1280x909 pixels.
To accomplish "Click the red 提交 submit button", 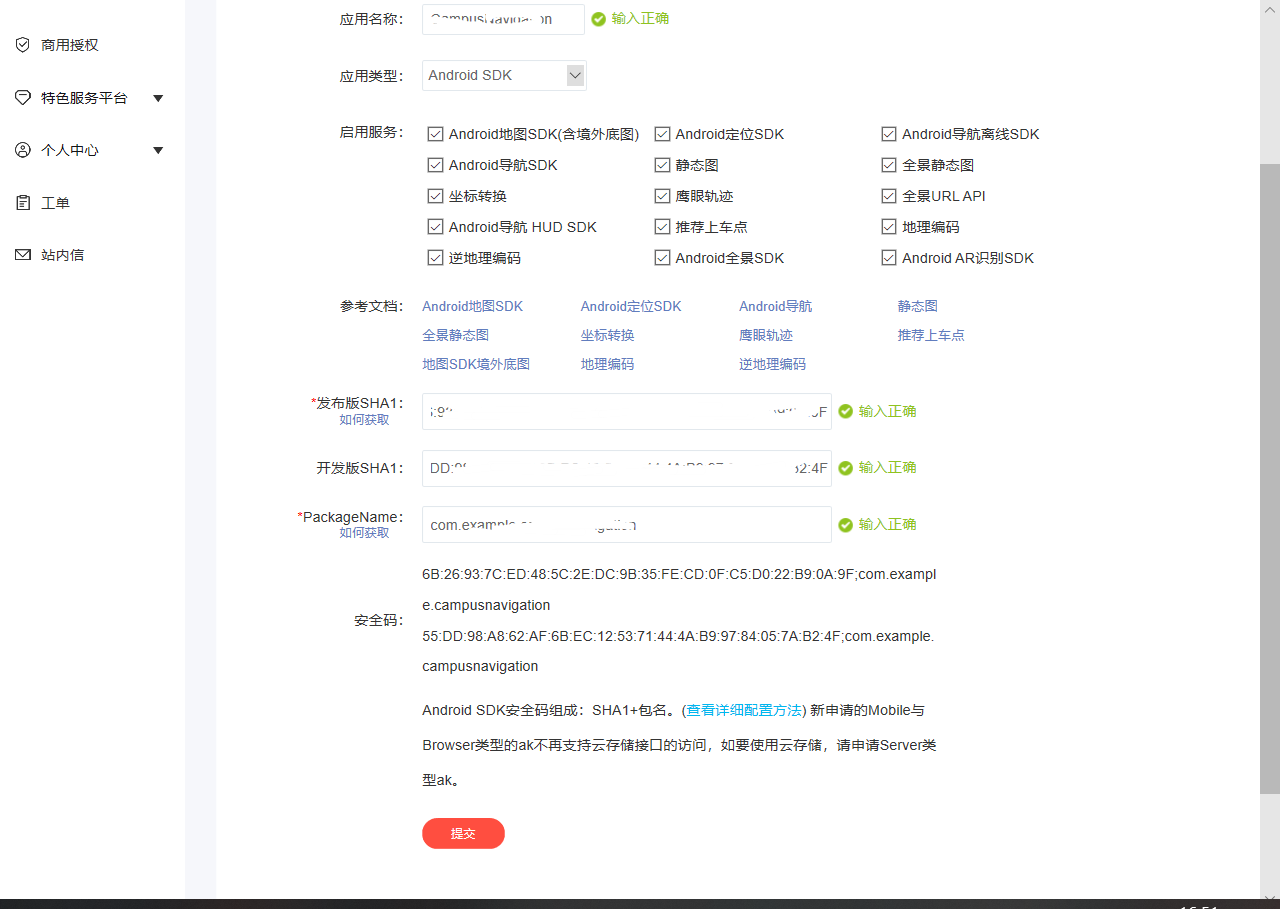I will click(x=463, y=833).
